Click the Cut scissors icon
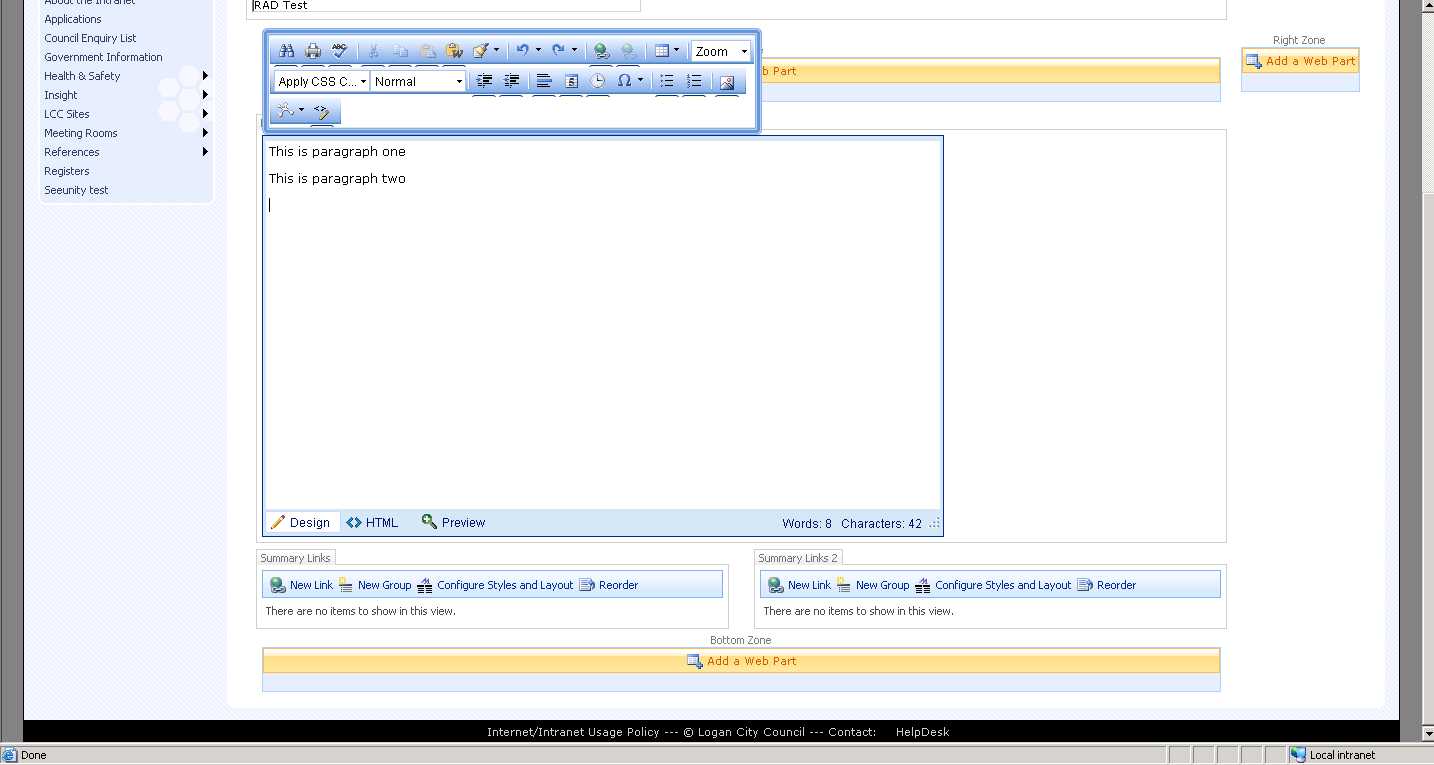The image size is (1434, 765). pyautogui.click(x=373, y=51)
